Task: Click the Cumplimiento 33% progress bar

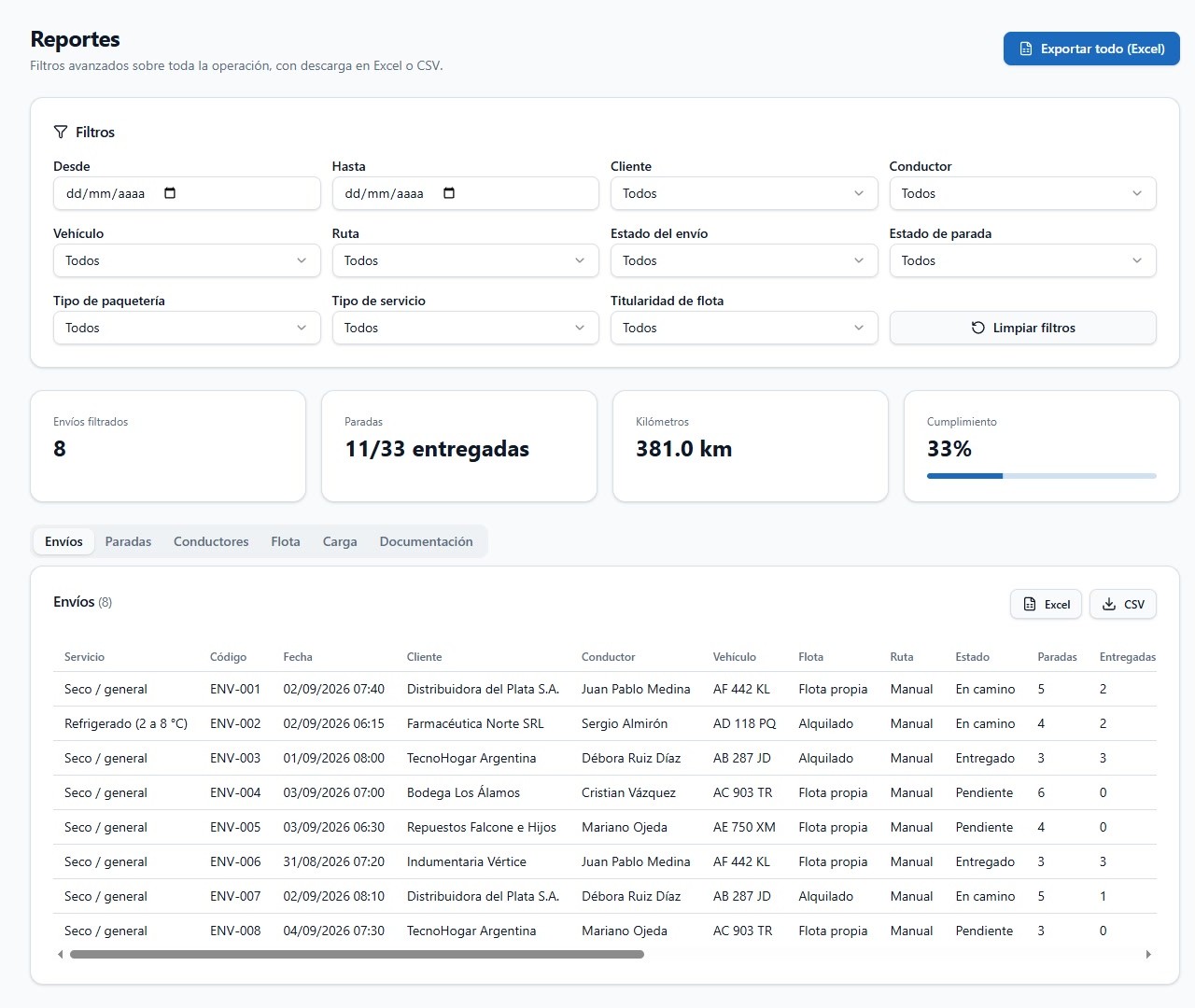Action: (x=1042, y=476)
